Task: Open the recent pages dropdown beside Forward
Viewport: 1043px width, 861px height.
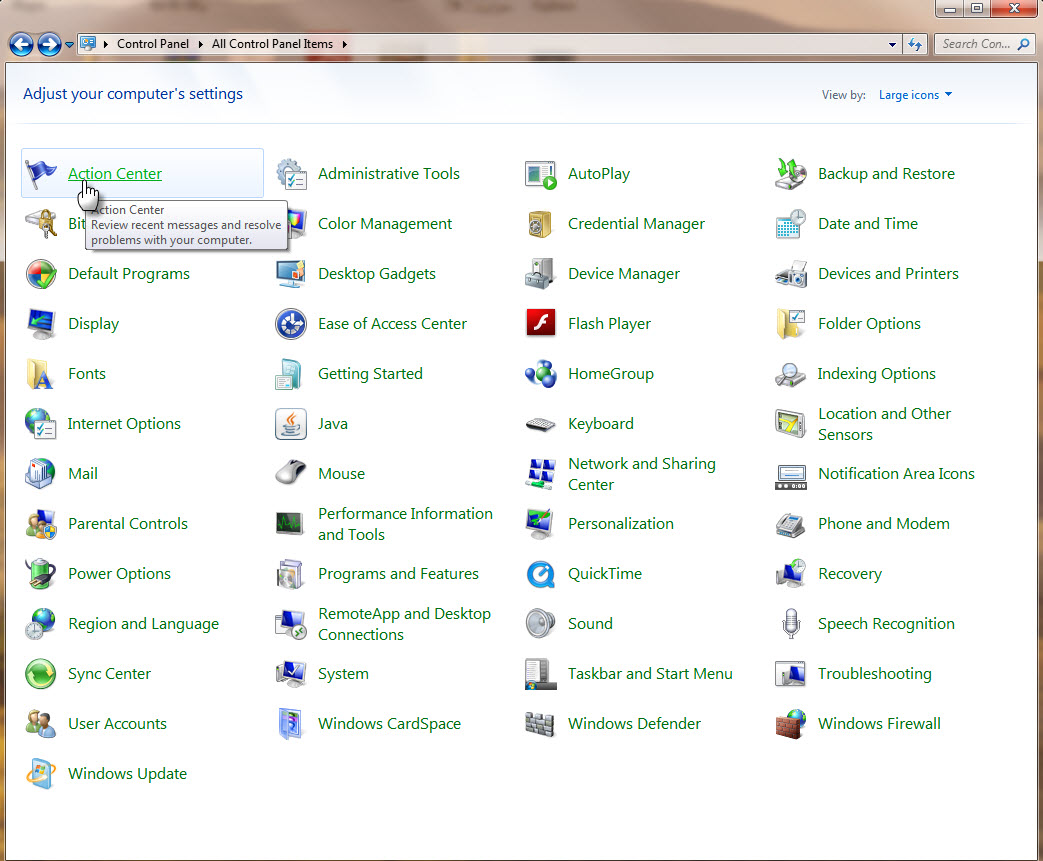Action: pos(69,45)
